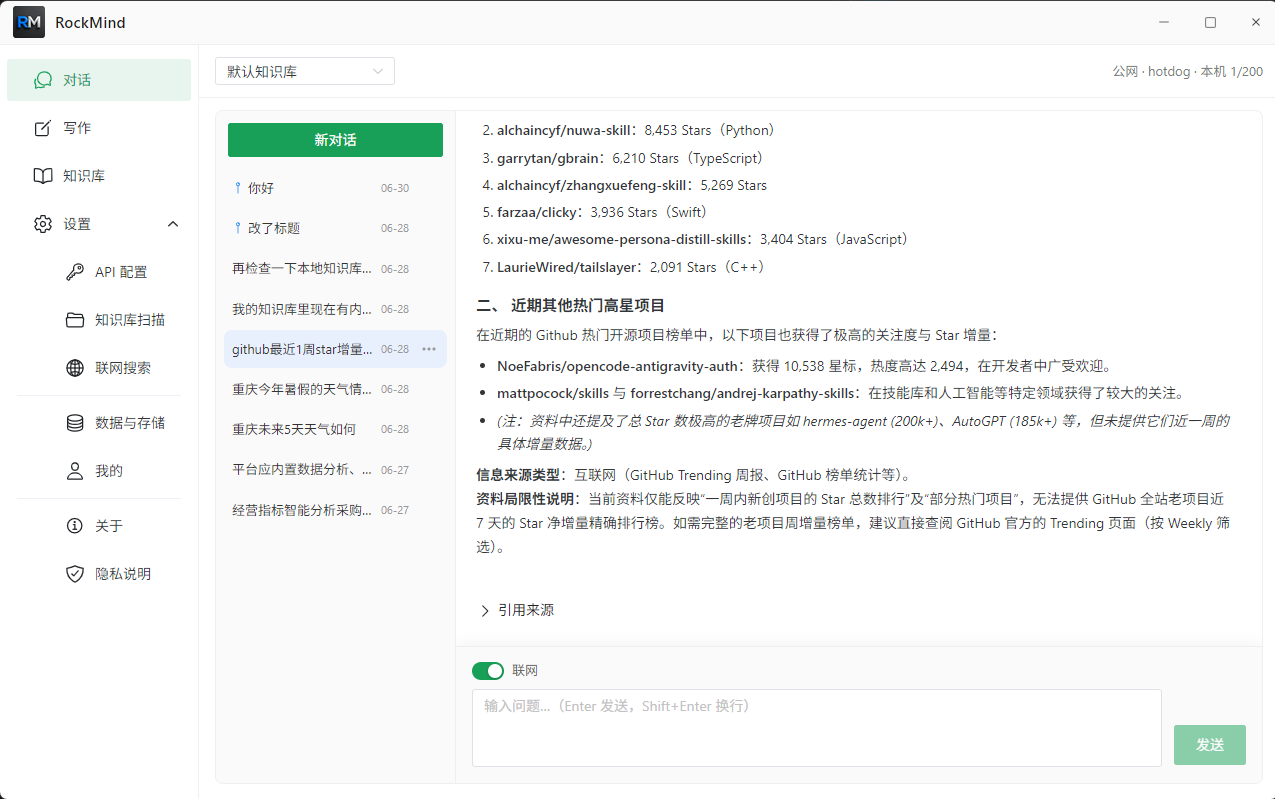Image resolution: width=1275 pixels, height=799 pixels.
Task: Click the garrytan/gbrain list entry
Action: pyautogui.click(x=625, y=158)
